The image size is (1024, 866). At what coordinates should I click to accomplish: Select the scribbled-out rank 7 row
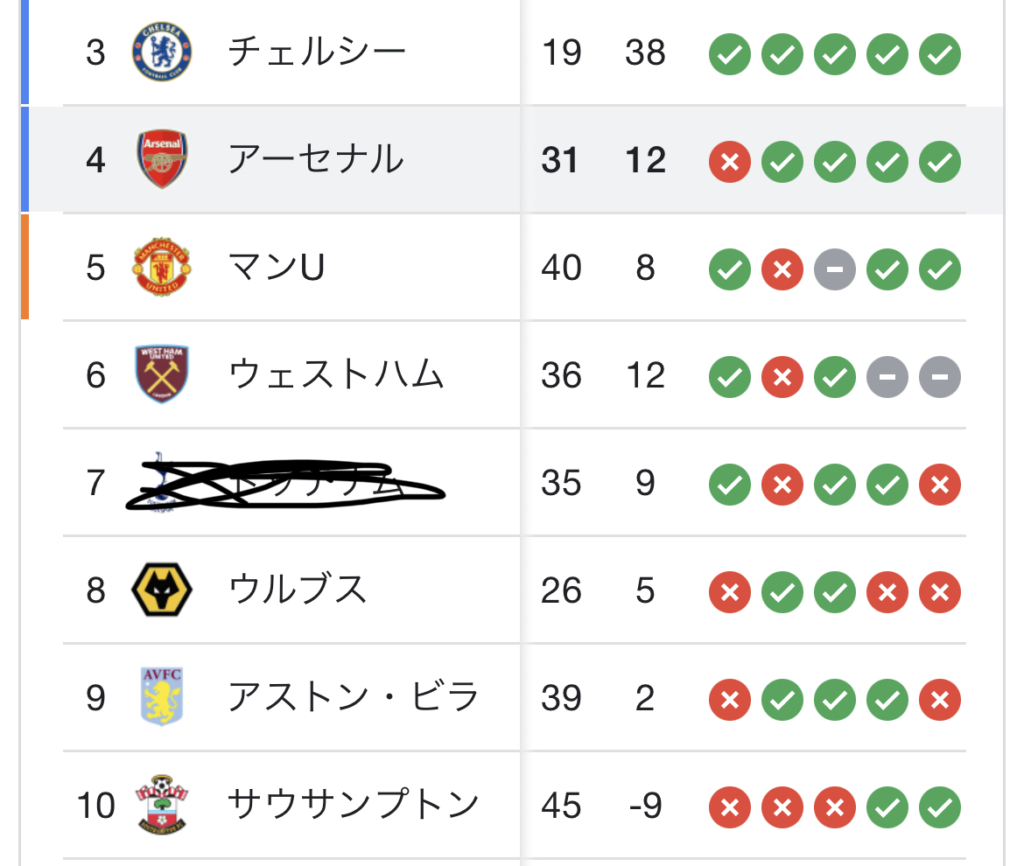coord(514,483)
